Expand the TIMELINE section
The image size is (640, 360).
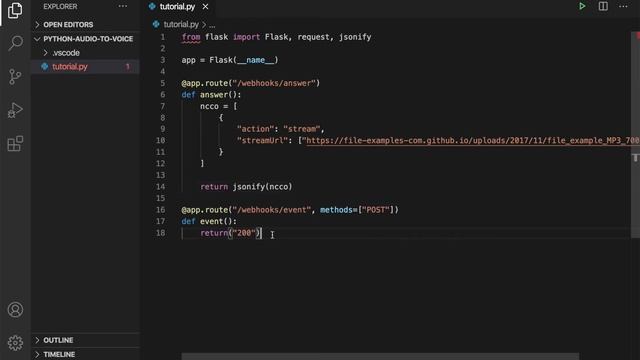[86, 354]
